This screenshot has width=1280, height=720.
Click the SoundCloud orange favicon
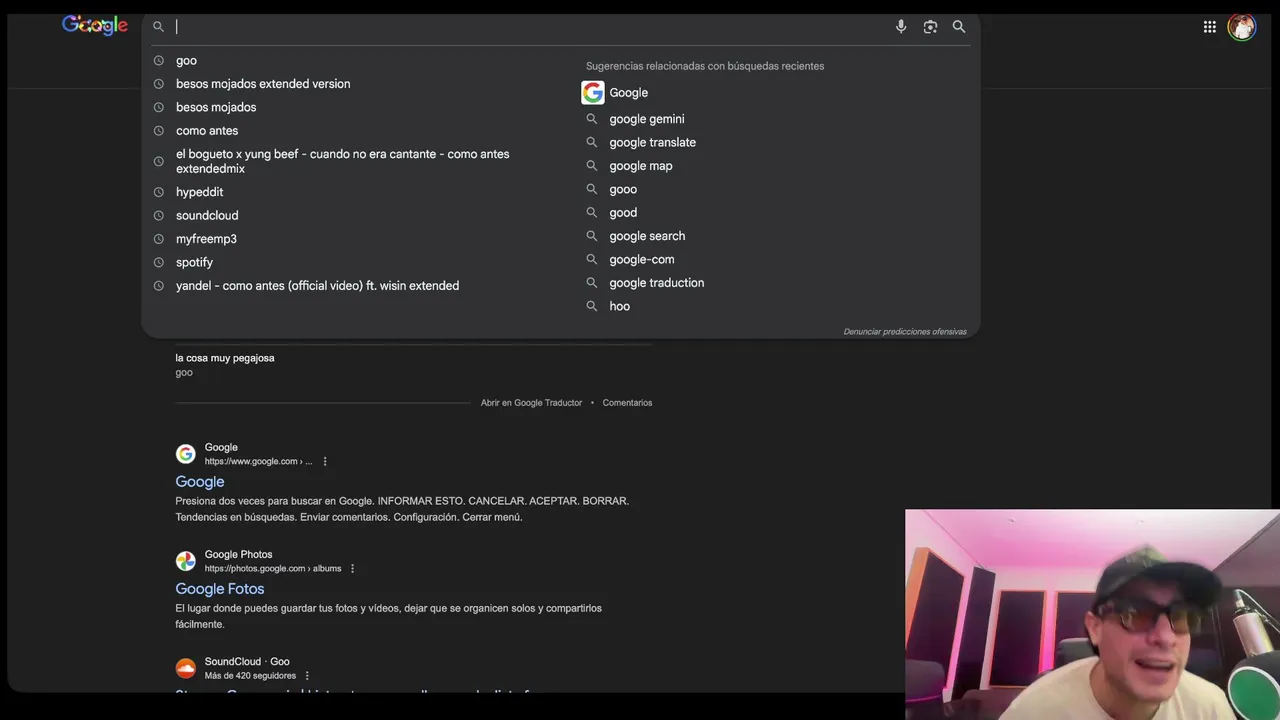pos(185,668)
